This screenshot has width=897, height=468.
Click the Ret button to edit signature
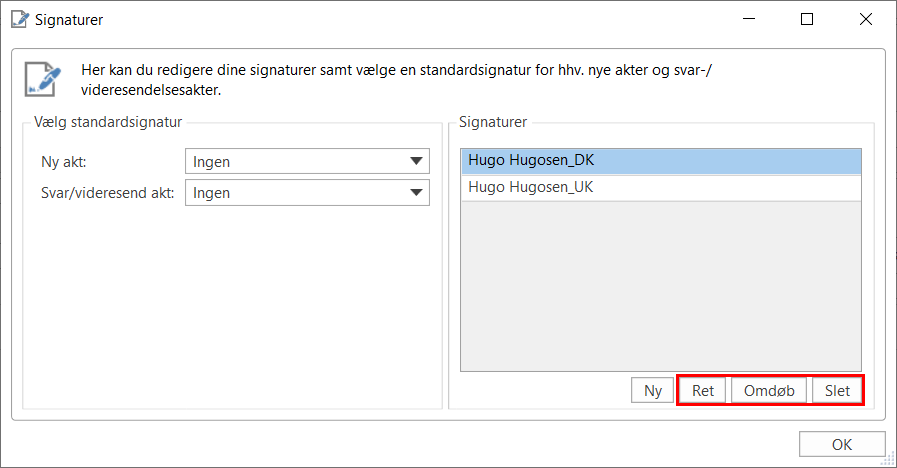tap(703, 390)
